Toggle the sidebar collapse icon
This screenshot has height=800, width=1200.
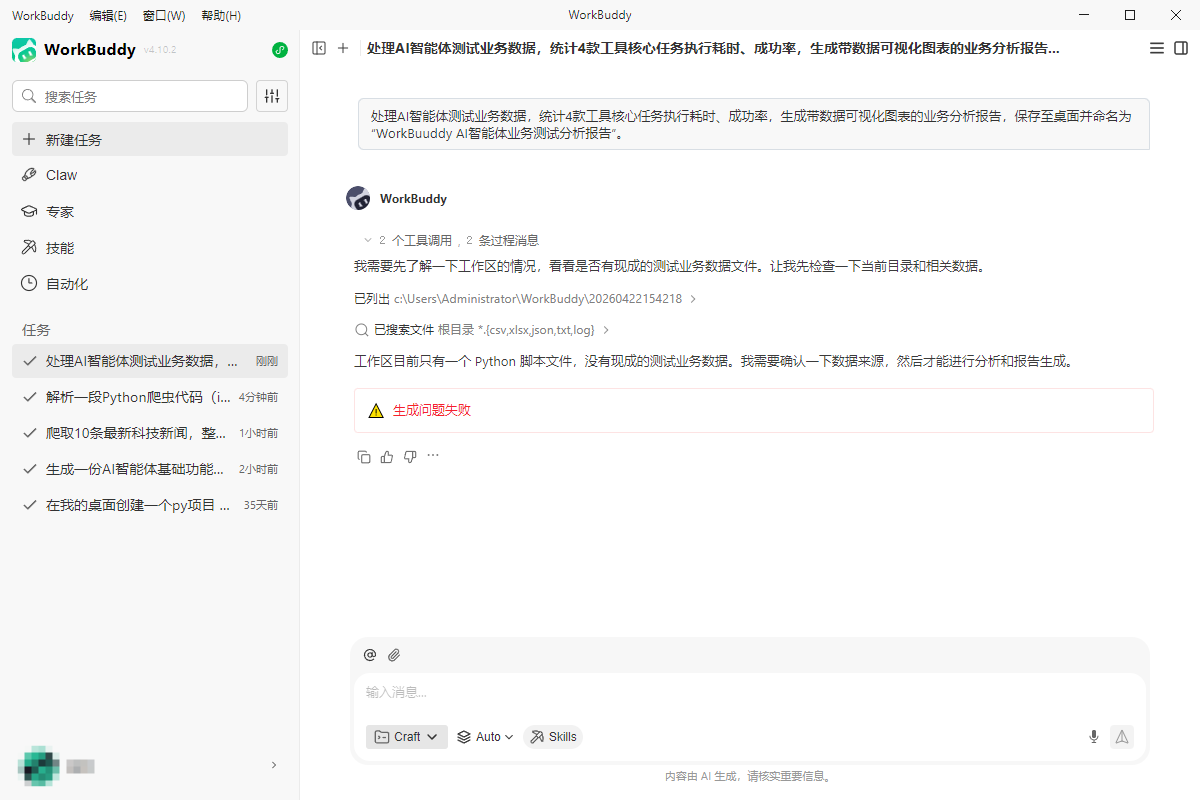tap(319, 48)
